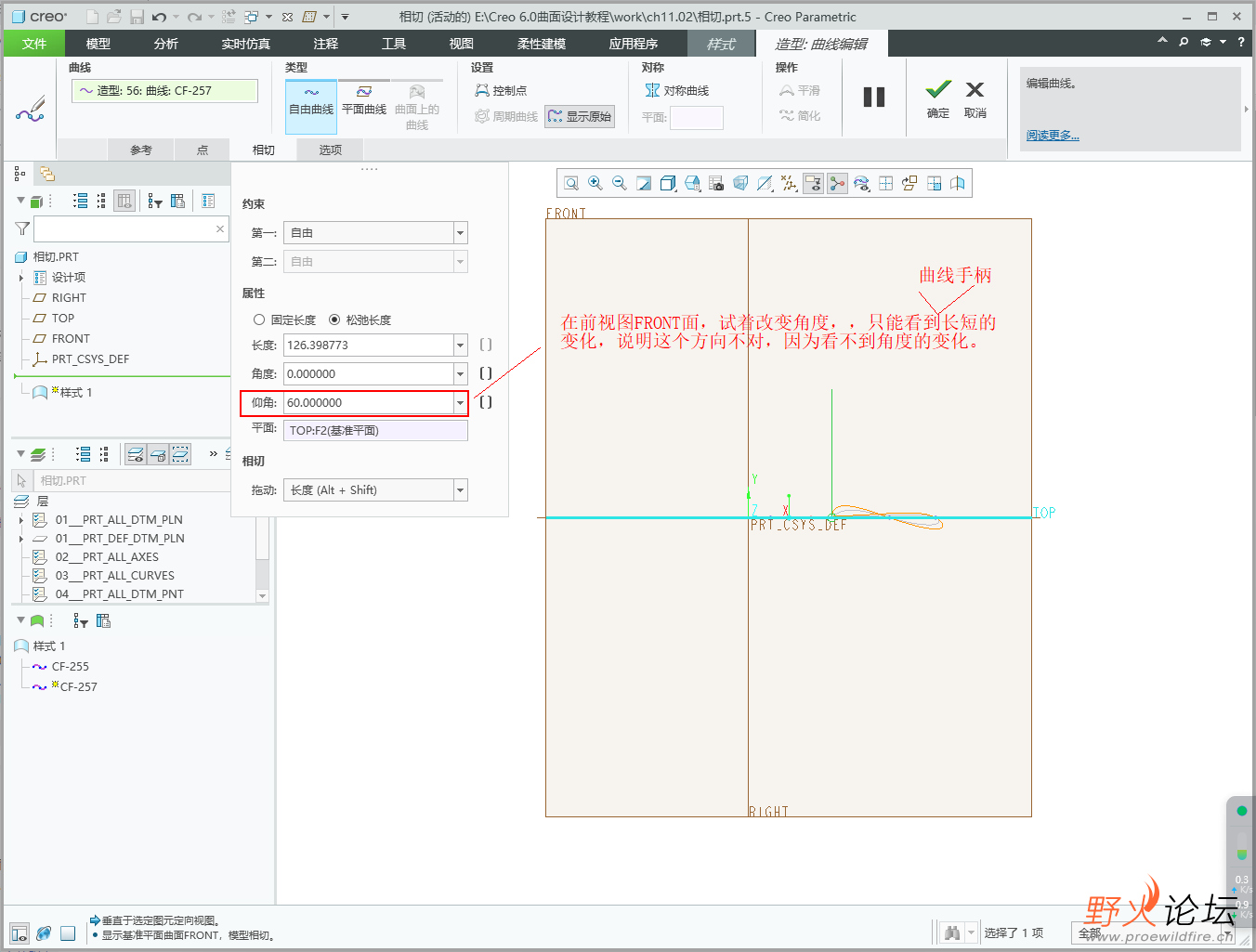Switch to the folder browser tab icon
1256x952 pixels.
[x=47, y=174]
